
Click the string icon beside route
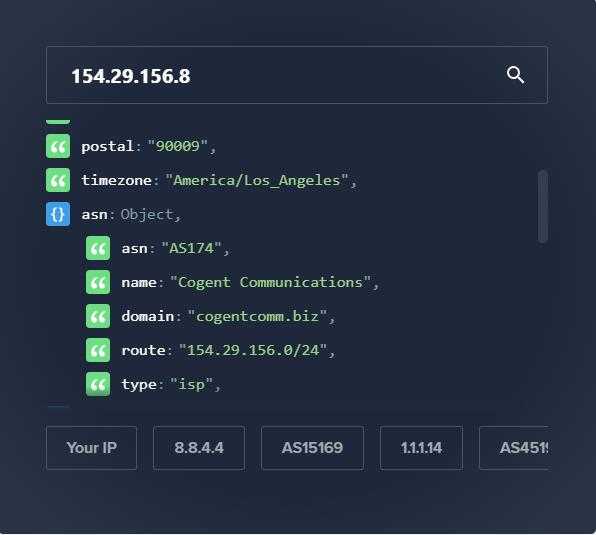(98, 350)
